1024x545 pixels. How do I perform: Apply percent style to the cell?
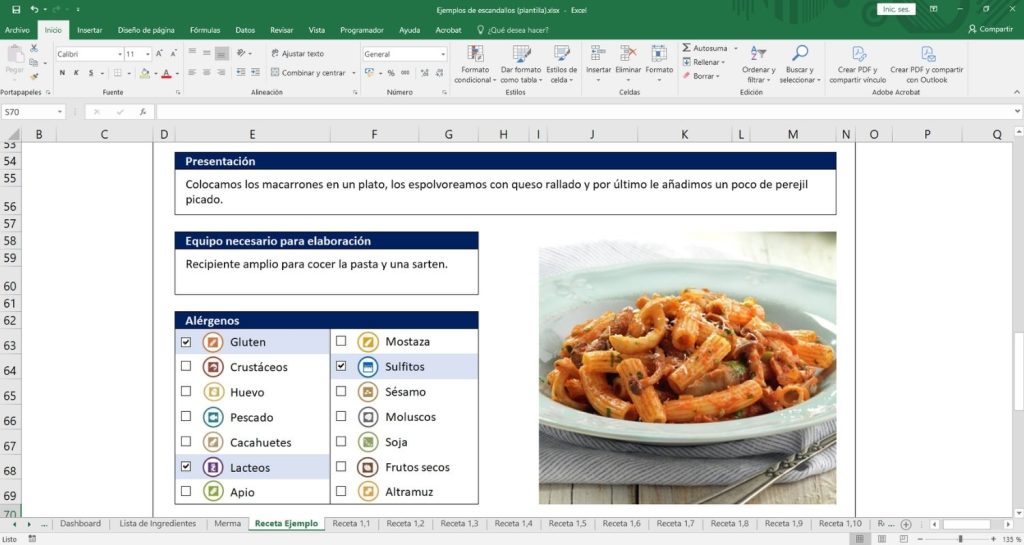coord(391,73)
